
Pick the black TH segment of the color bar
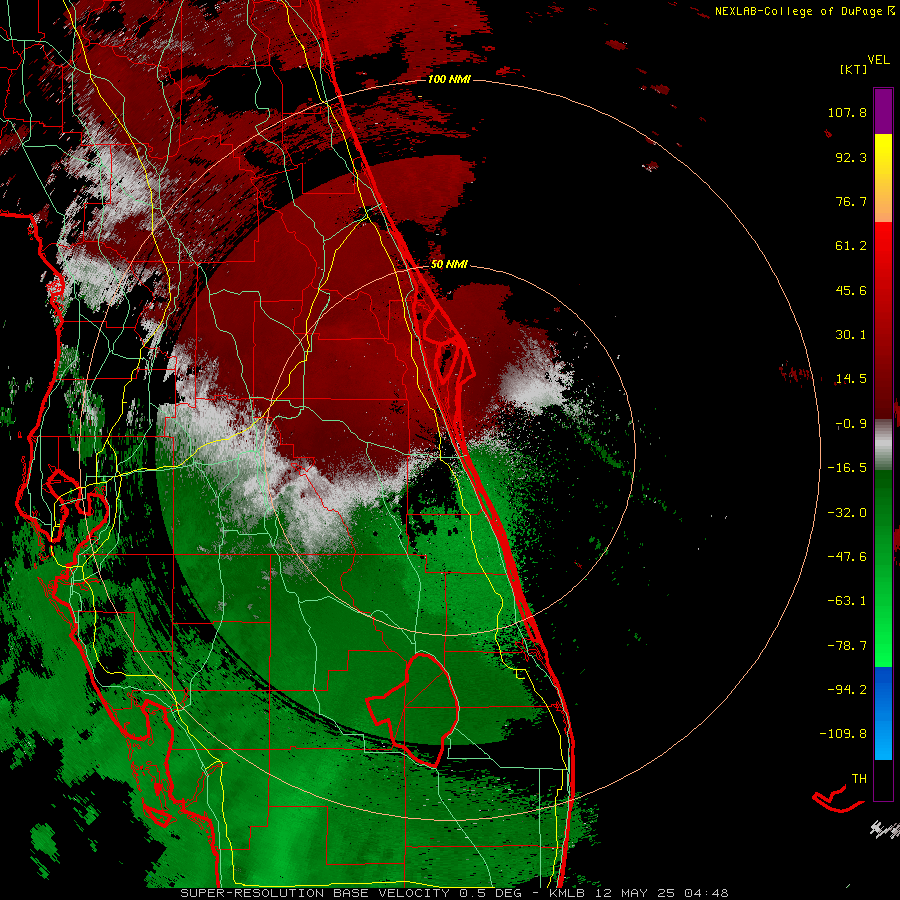click(x=883, y=779)
